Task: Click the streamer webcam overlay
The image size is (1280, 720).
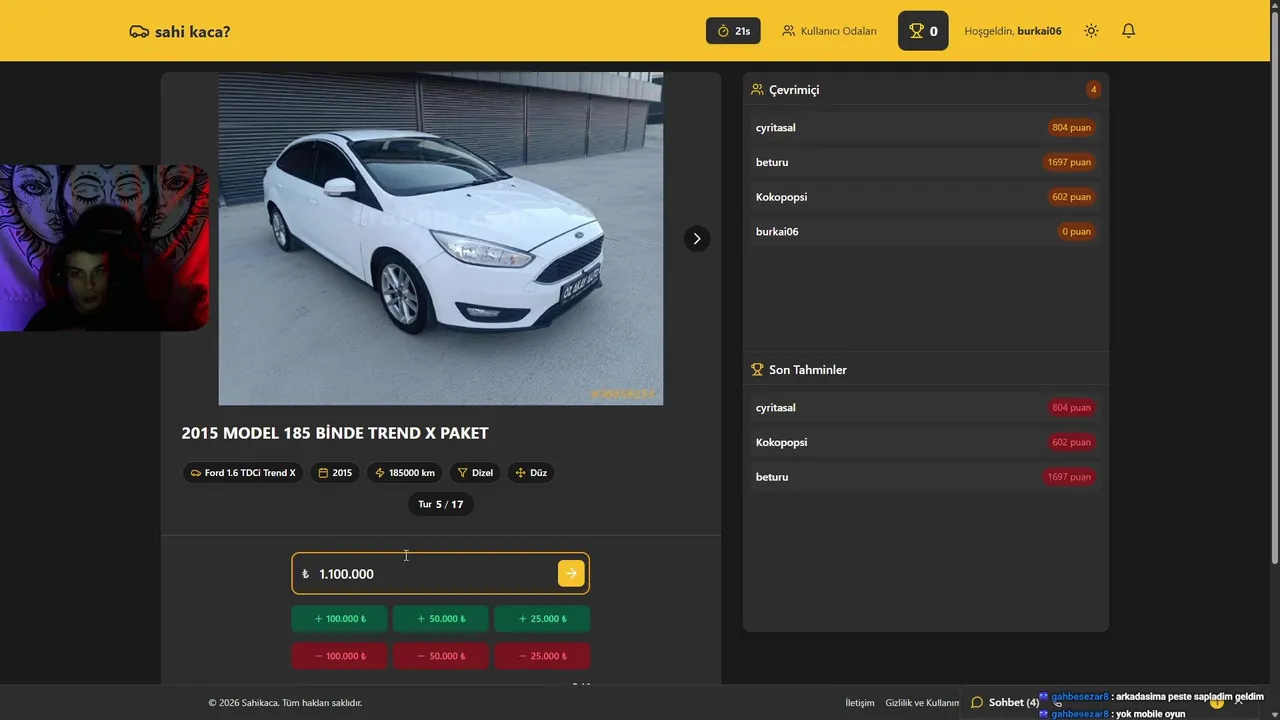Action: click(104, 248)
